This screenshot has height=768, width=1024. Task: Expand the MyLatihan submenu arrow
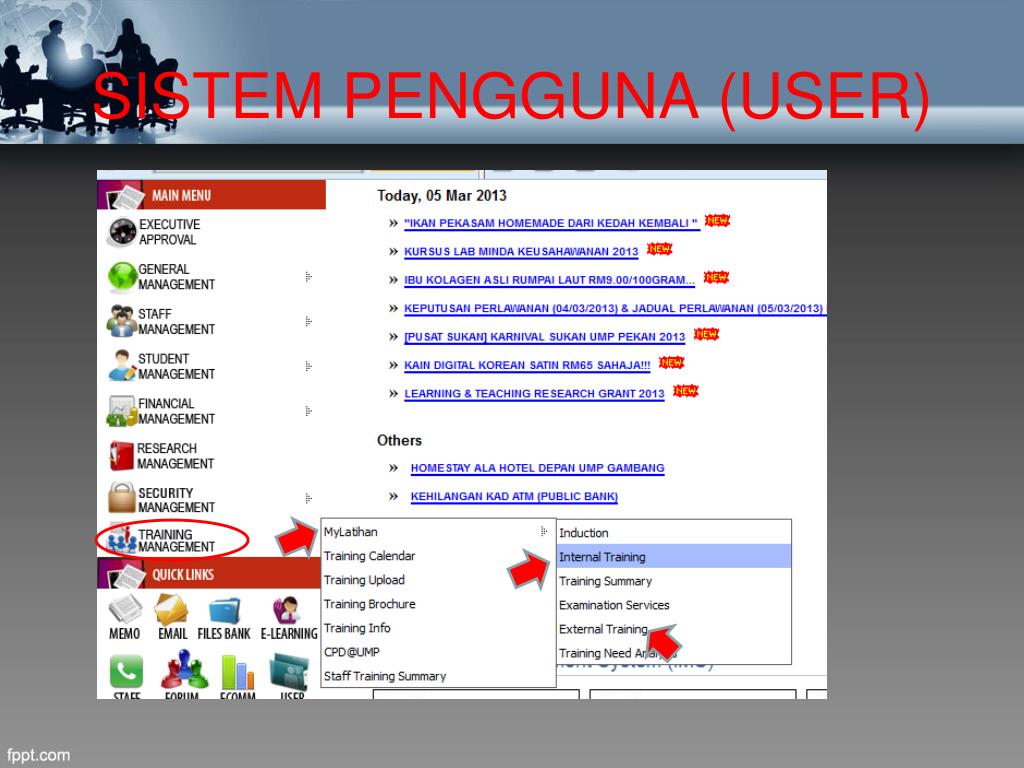coord(543,532)
